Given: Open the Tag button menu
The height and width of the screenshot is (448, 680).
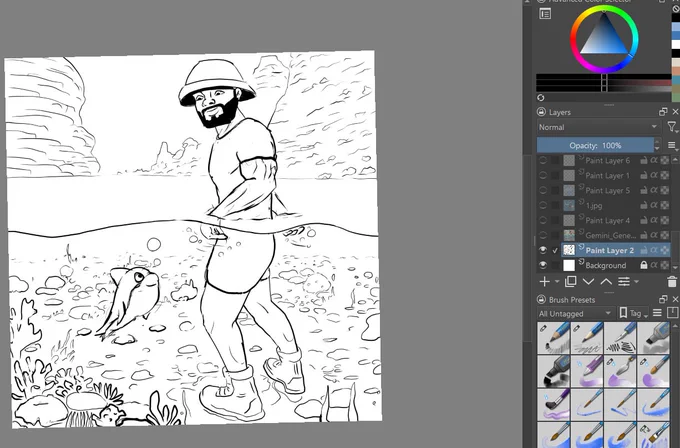Looking at the screenshot, I should (x=632, y=313).
